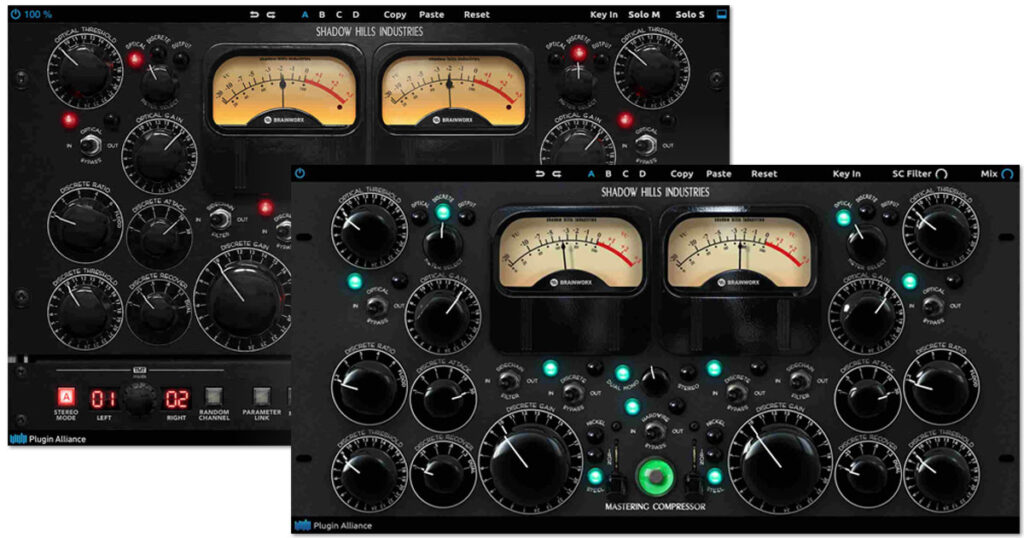Select preset slot D in back window

(x=356, y=14)
